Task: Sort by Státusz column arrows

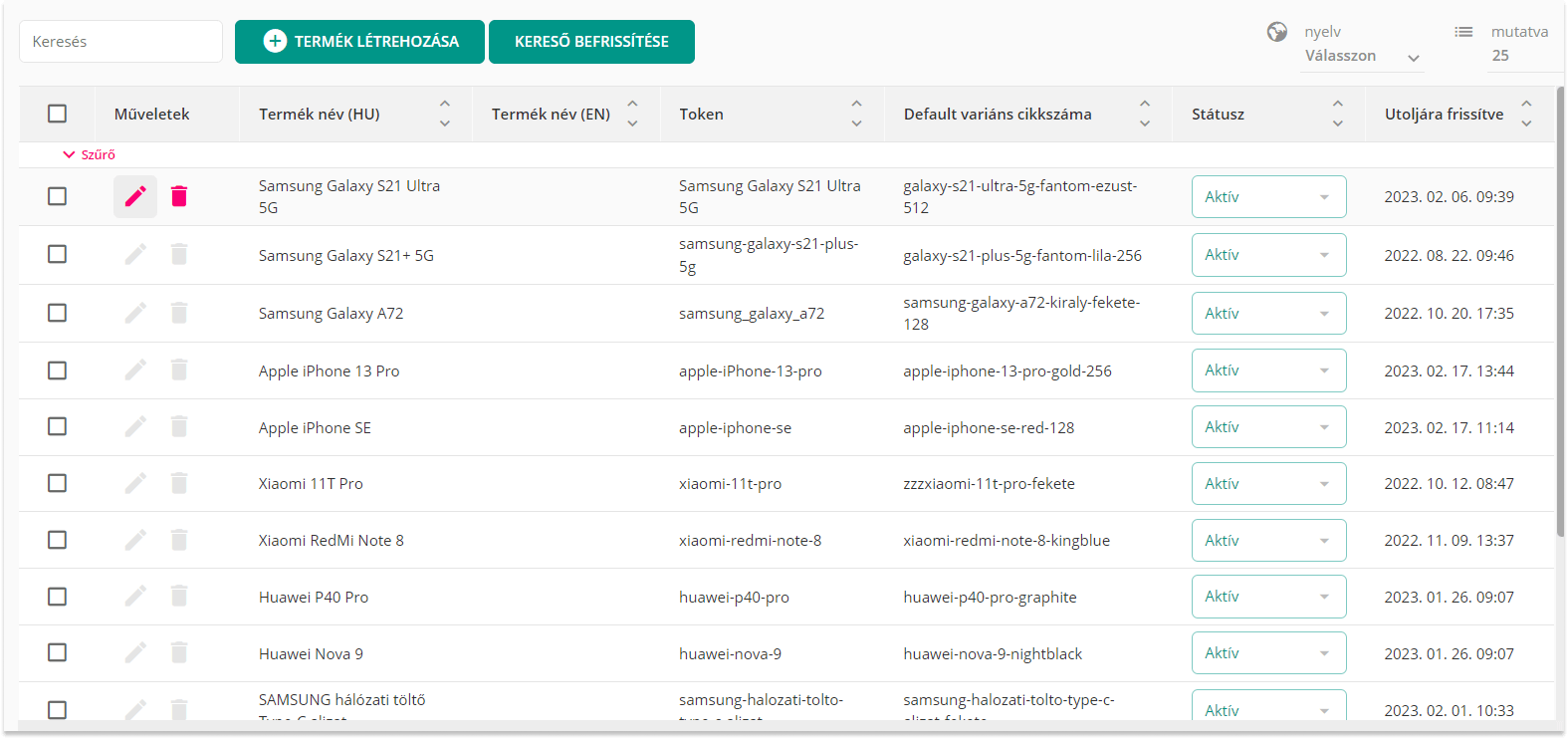Action: [x=1338, y=114]
